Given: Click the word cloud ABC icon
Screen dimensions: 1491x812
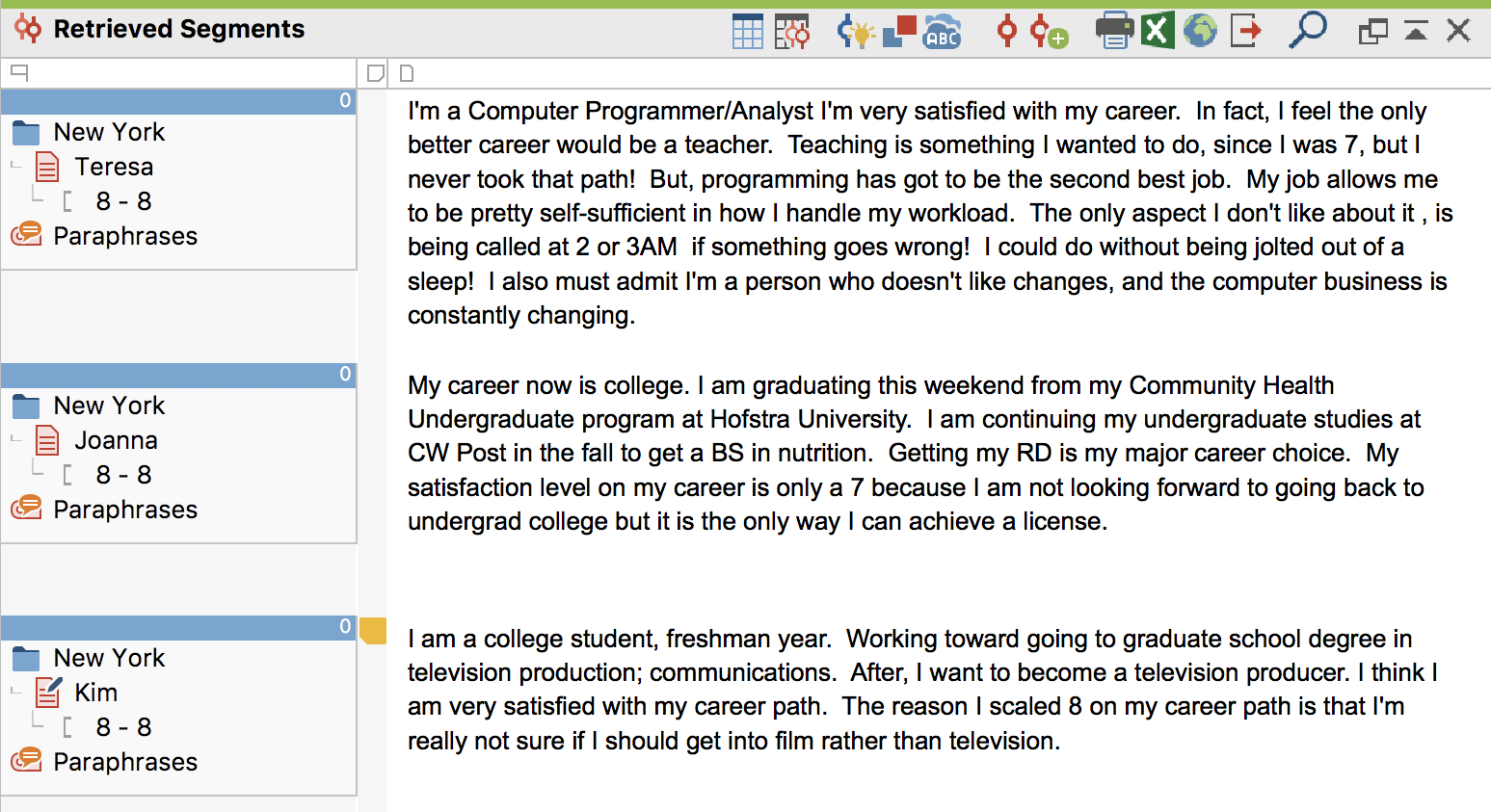Looking at the screenshot, I should point(942,31).
